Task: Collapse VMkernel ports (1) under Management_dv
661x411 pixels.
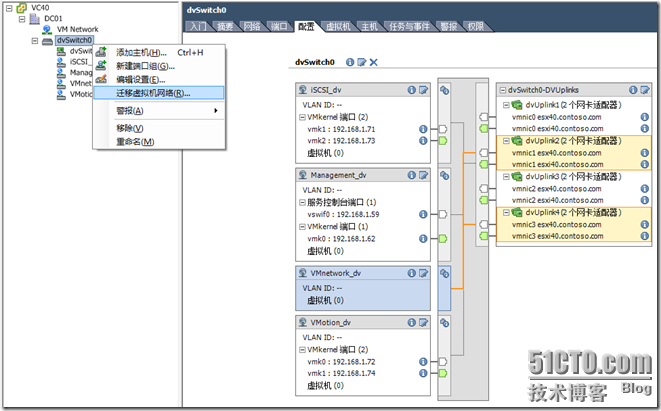Action: click(302, 227)
